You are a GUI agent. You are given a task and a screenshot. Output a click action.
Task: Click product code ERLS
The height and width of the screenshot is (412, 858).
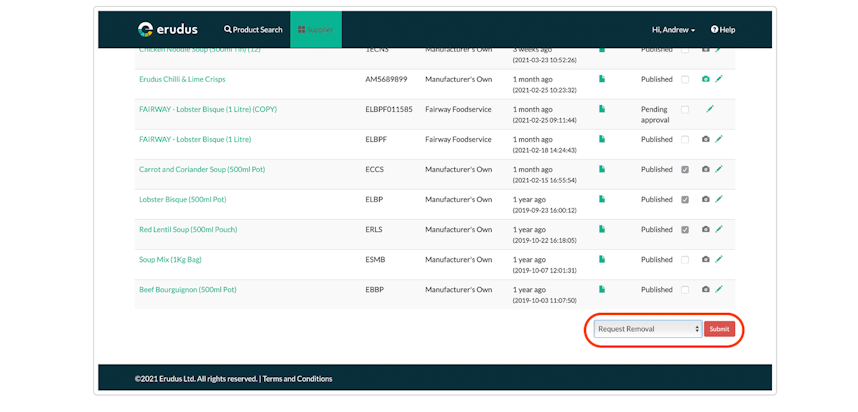[x=374, y=230]
